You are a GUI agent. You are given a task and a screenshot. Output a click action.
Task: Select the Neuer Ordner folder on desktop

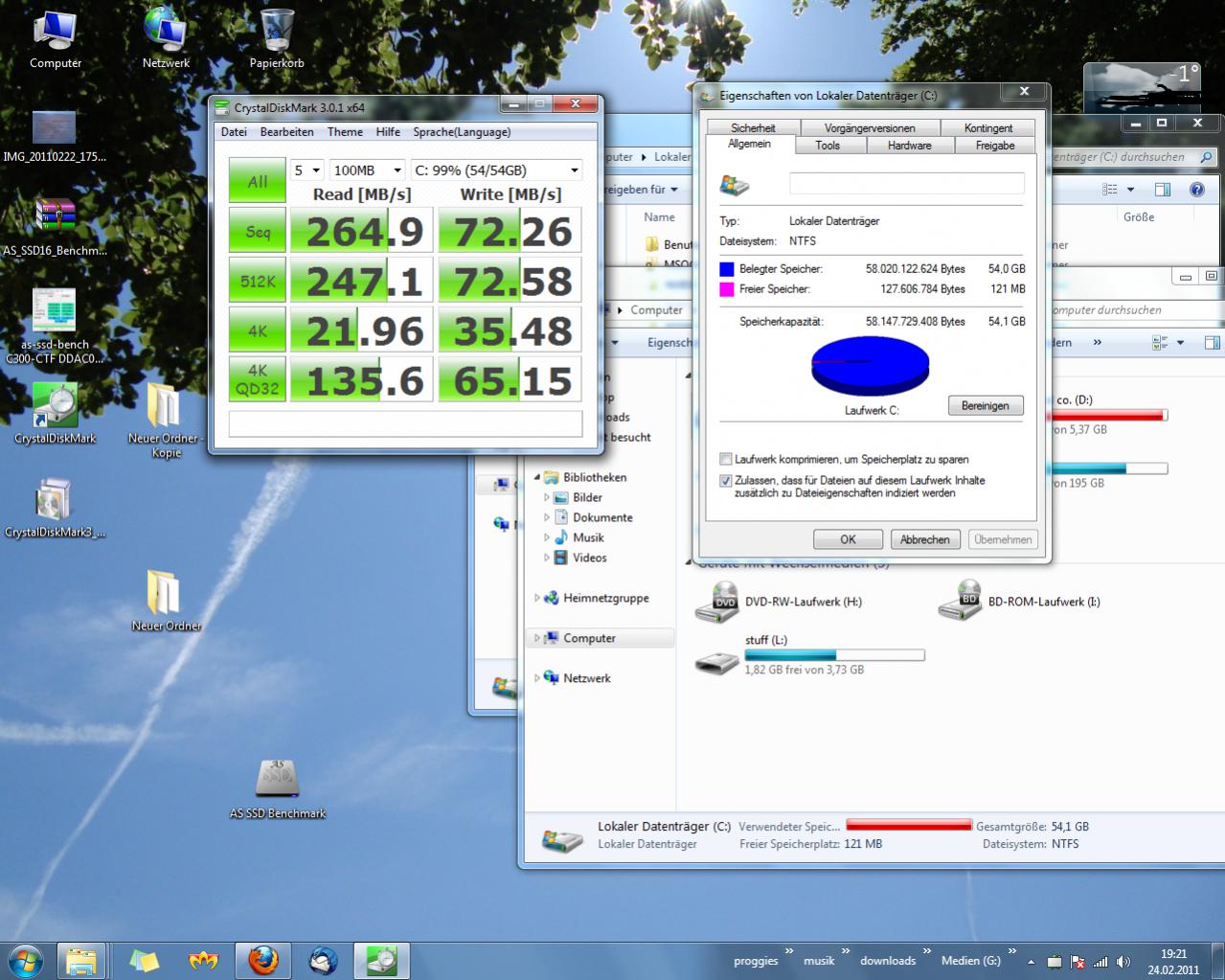point(166,601)
